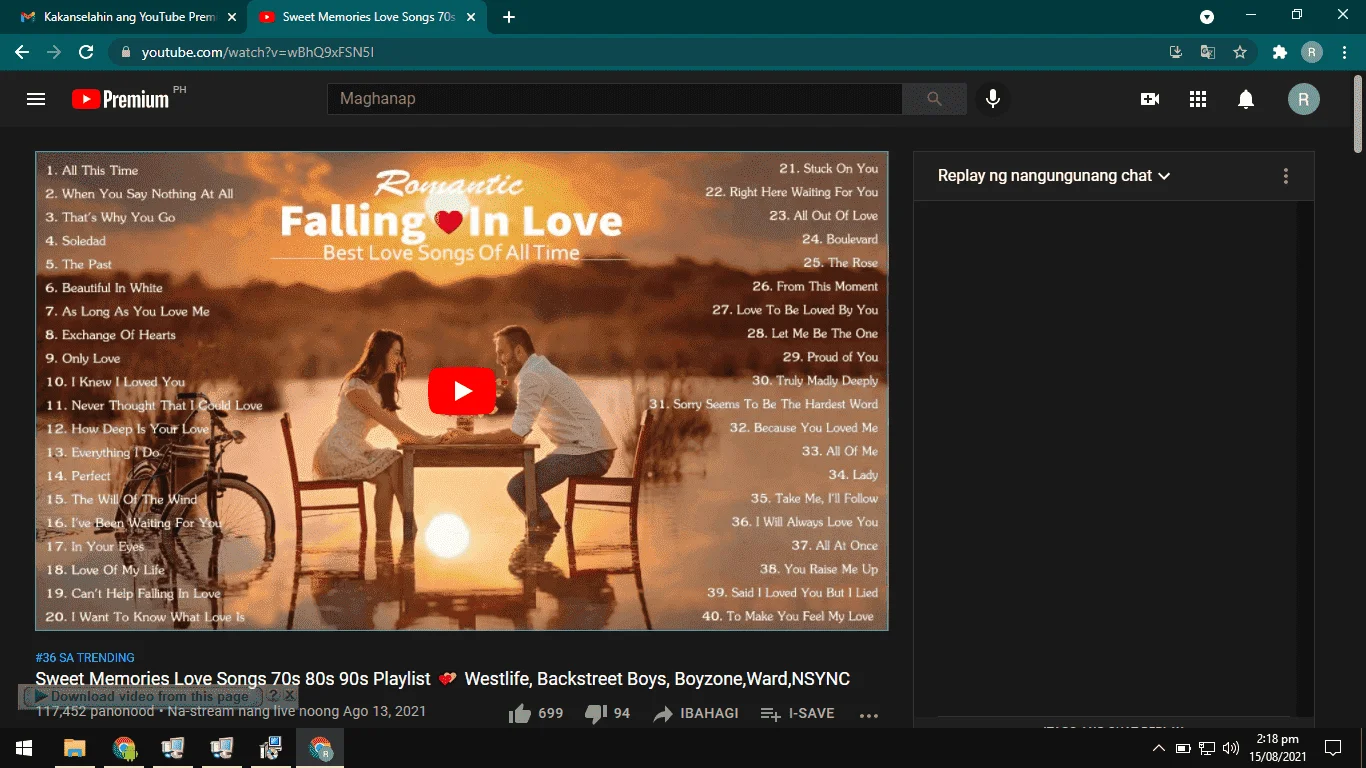
Task: Like the video with thumbs up
Action: [519, 714]
